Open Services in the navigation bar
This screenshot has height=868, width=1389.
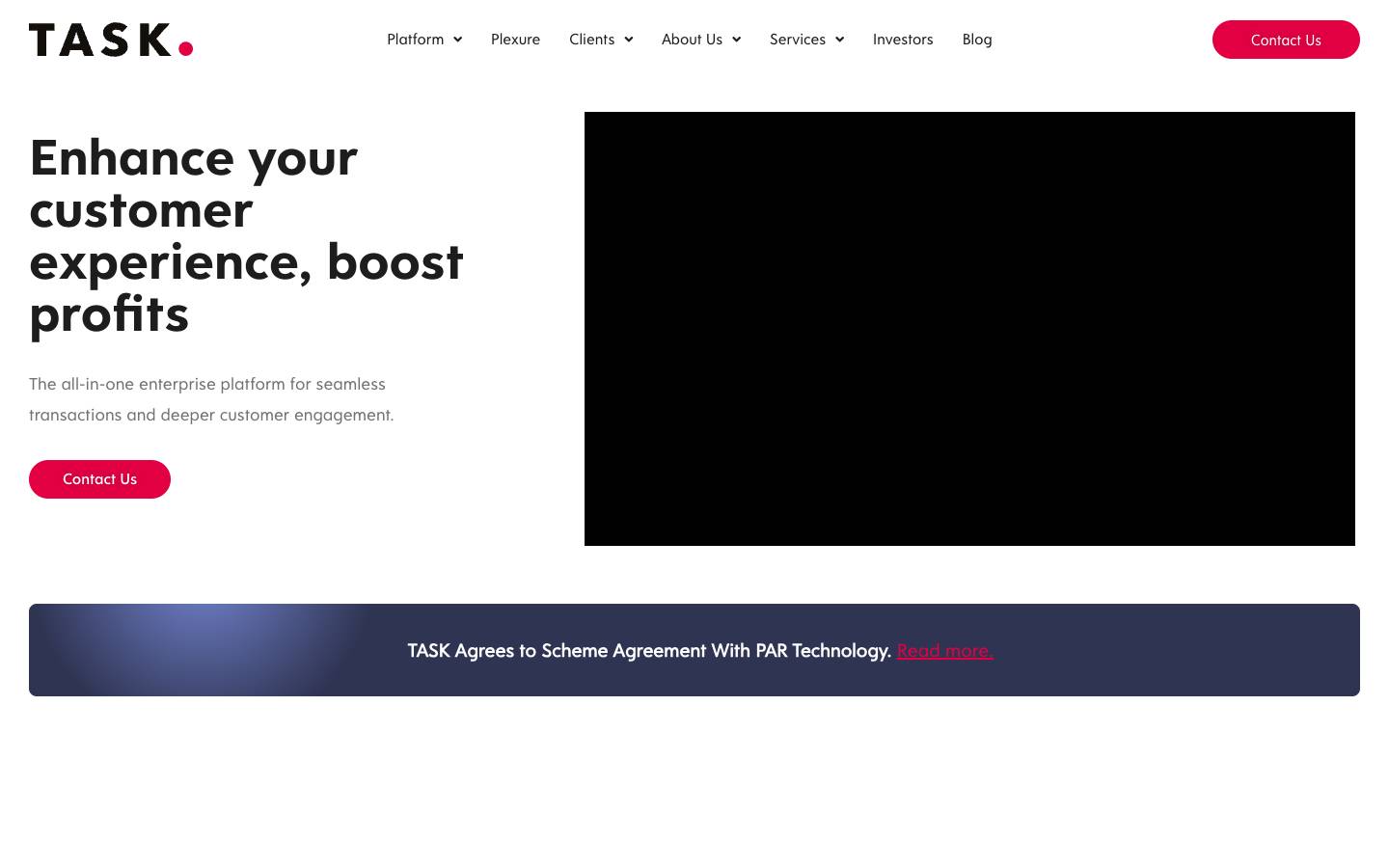pyautogui.click(x=798, y=40)
